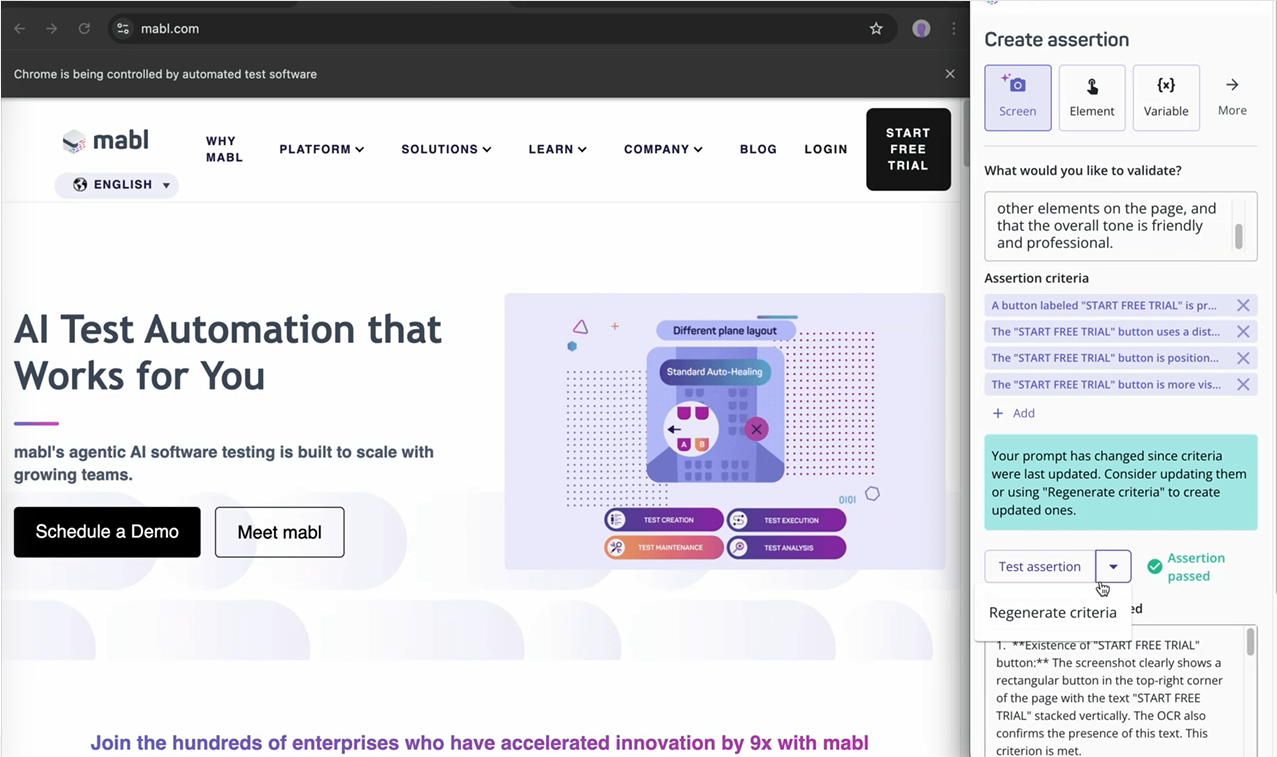Select the Screen assertion type
Screen dimensions: 1277x757
tap(1017, 98)
